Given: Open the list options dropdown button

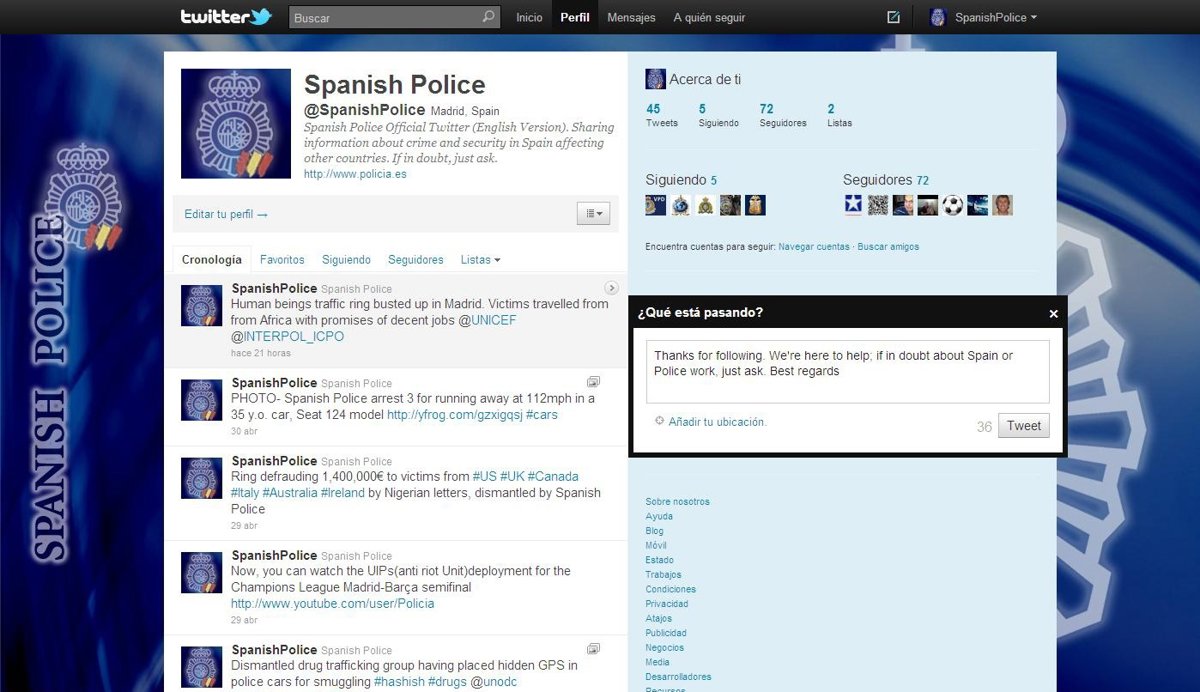Looking at the screenshot, I should [x=593, y=213].
